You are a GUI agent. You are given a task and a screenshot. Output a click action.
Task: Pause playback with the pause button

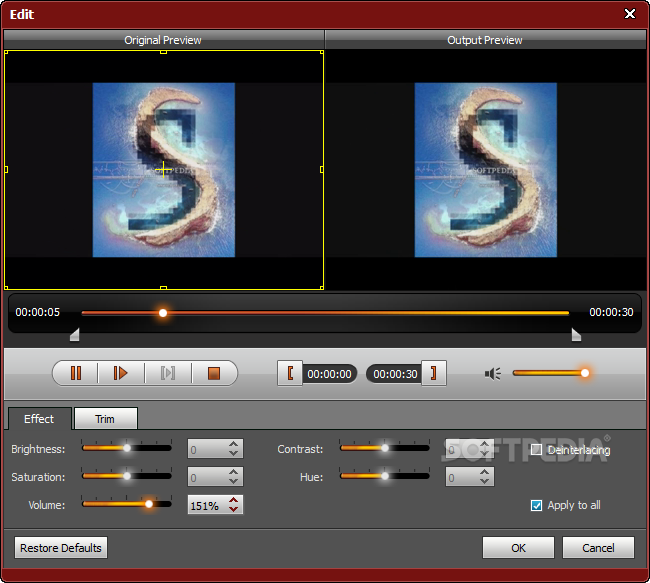coord(76,373)
